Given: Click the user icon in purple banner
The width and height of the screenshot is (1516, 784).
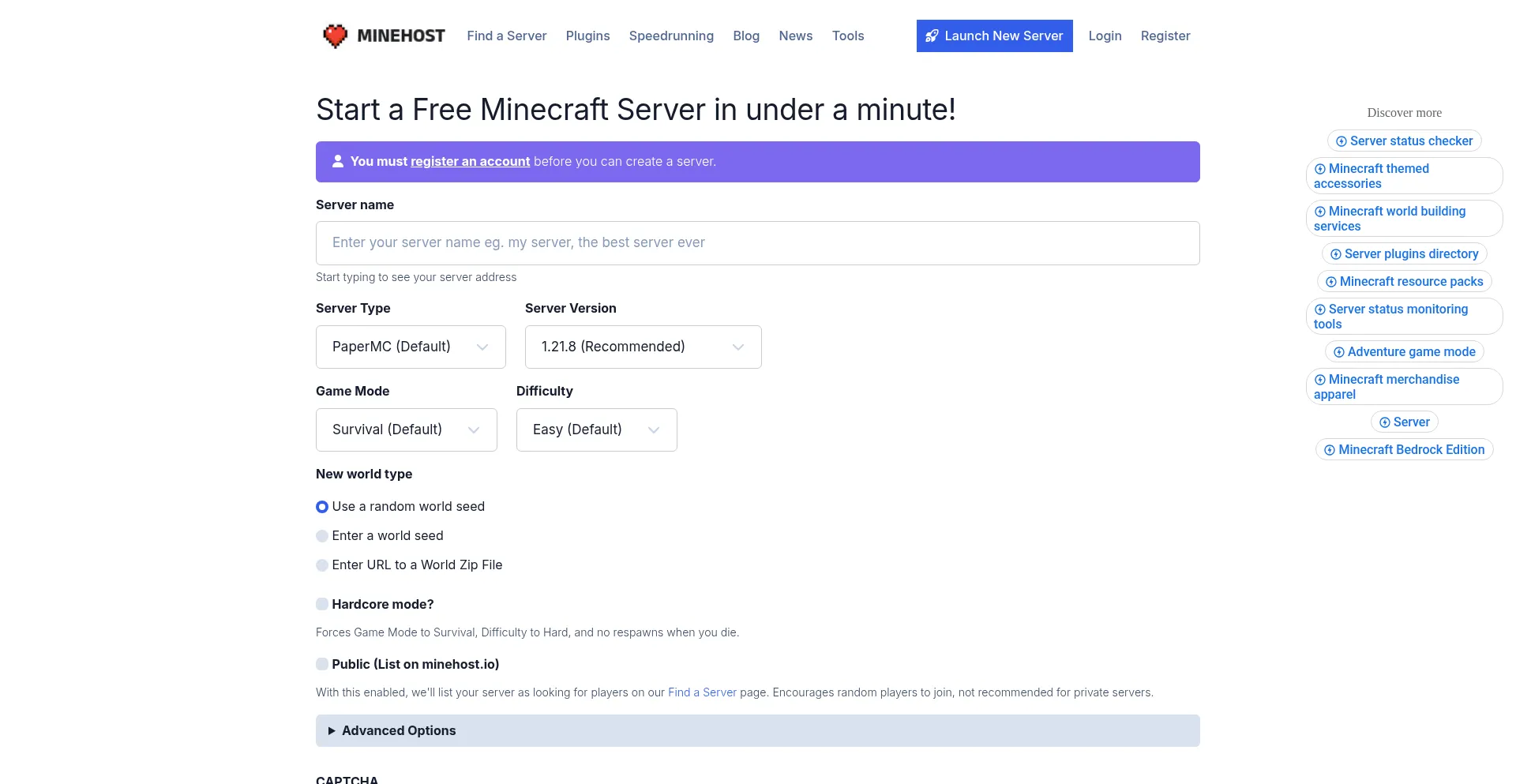Looking at the screenshot, I should [x=338, y=161].
